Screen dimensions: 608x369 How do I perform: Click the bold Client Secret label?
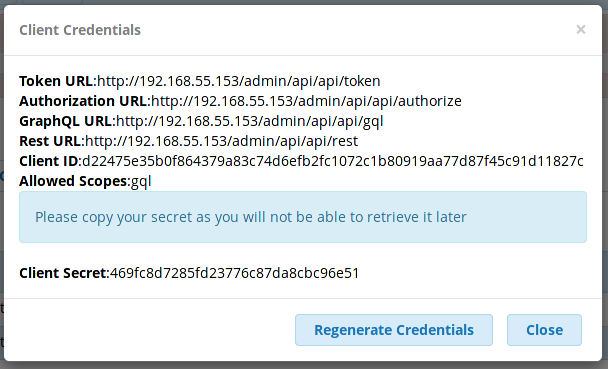tap(63, 273)
